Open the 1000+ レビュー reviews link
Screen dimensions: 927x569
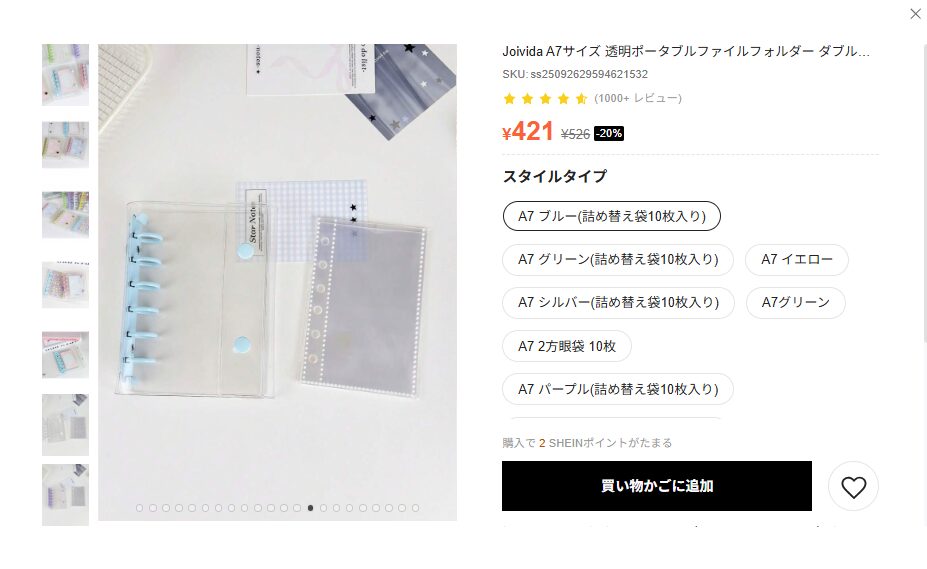(x=638, y=98)
